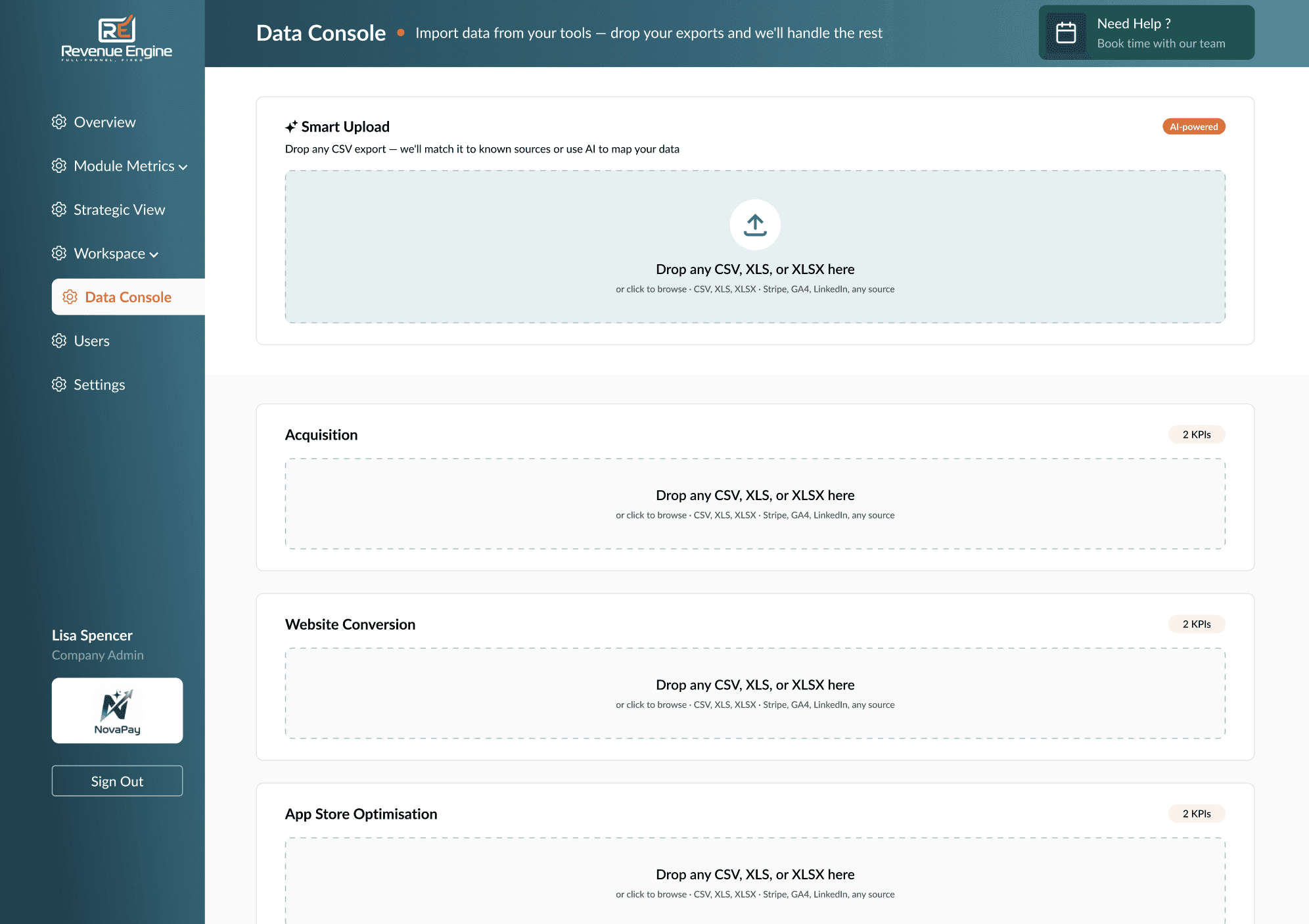The width and height of the screenshot is (1309, 924).
Task: Open Module Metrics in sidebar
Action: [124, 166]
